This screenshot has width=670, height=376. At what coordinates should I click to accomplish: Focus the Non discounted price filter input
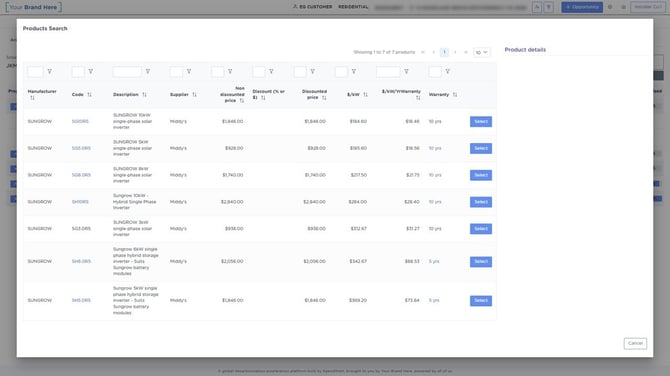point(217,71)
